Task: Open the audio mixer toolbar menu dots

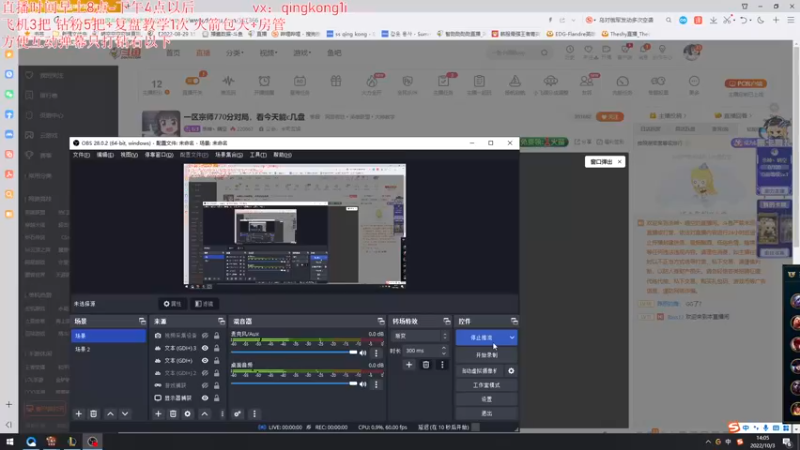Action: 254,414
